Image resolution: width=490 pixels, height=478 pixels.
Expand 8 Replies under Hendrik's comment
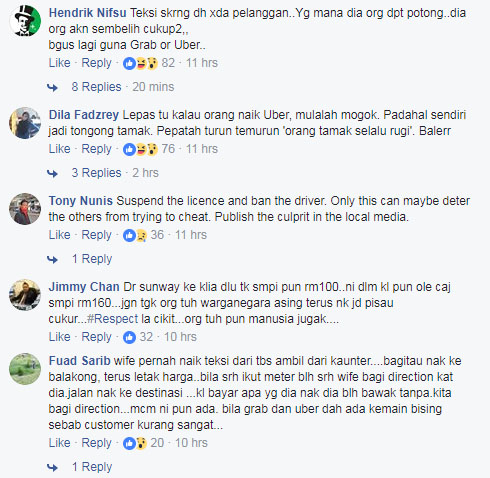tap(96, 87)
